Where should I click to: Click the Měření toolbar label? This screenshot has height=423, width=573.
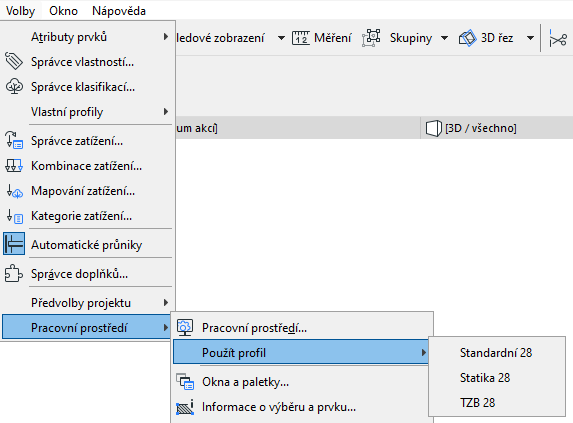pyautogui.click(x=333, y=38)
